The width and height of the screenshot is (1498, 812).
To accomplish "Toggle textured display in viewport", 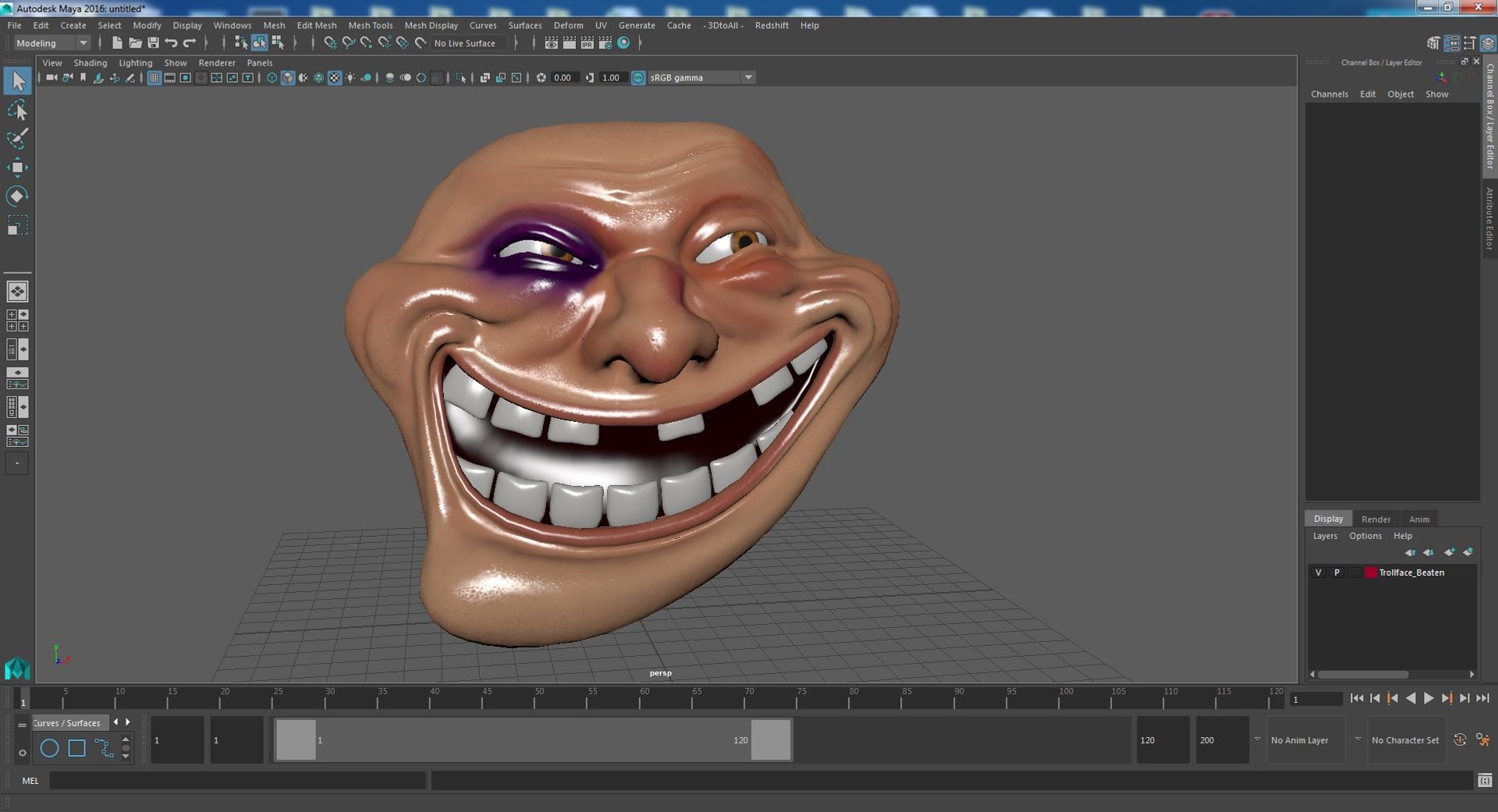I will (x=335, y=77).
